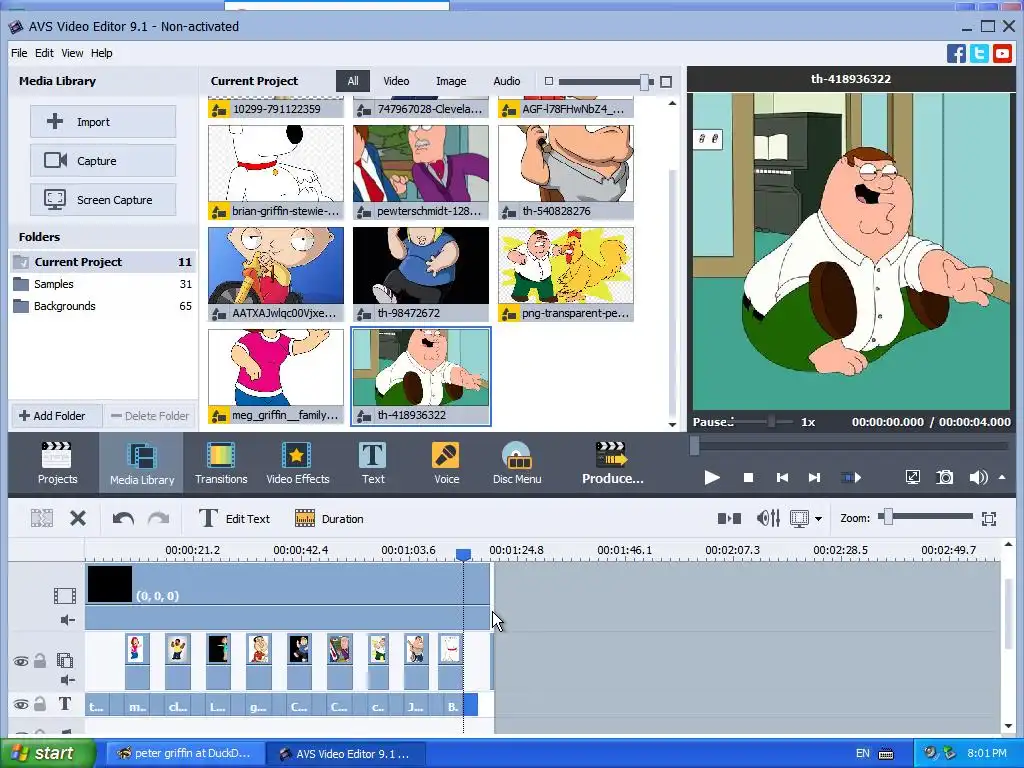The height and width of the screenshot is (768, 1024).
Task: Open the View menu
Action: [x=72, y=53]
